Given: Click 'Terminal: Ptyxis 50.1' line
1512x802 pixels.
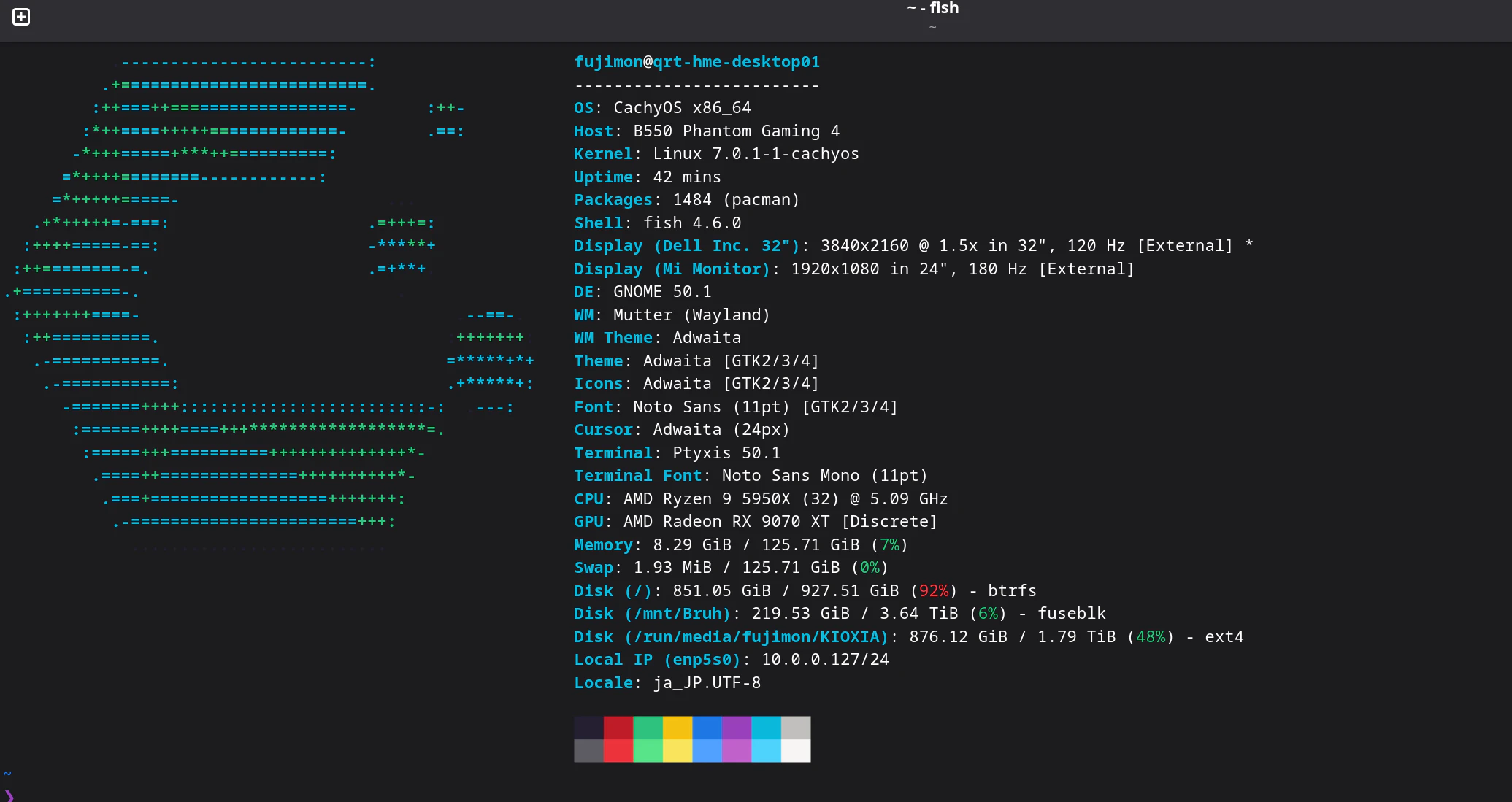Looking at the screenshot, I should [678, 453].
